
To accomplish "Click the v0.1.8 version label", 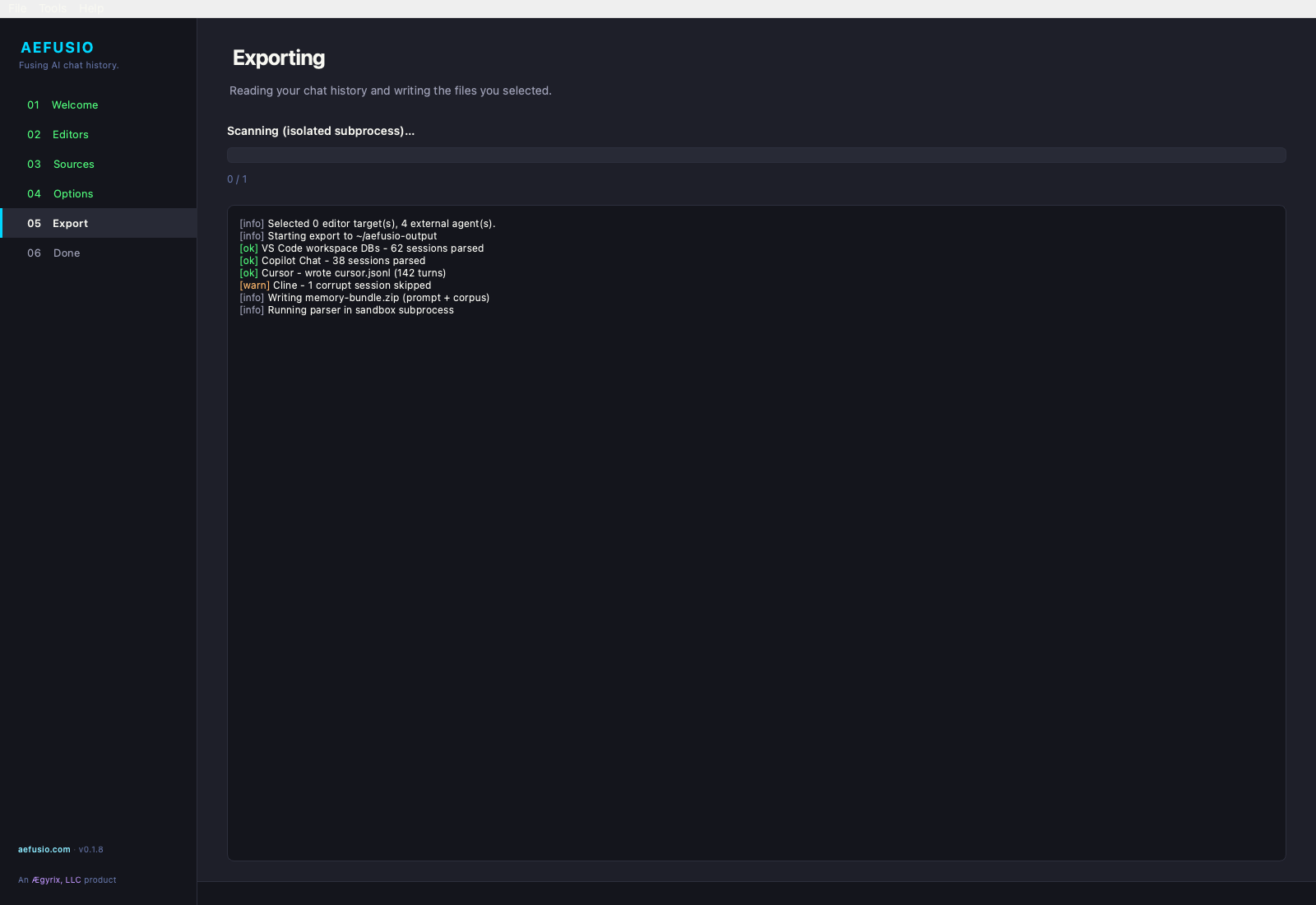I will [91, 849].
